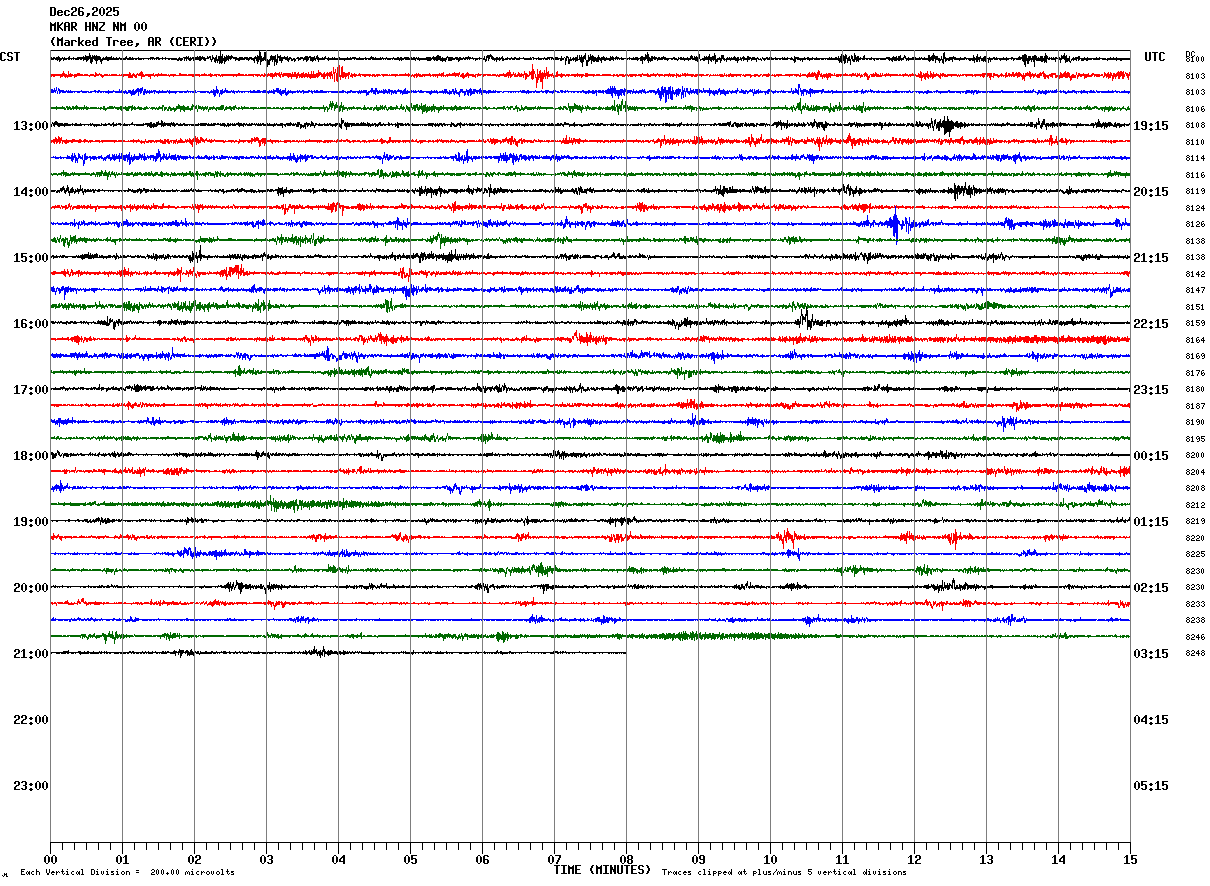Click minute 11 on the time axis

click(842, 859)
